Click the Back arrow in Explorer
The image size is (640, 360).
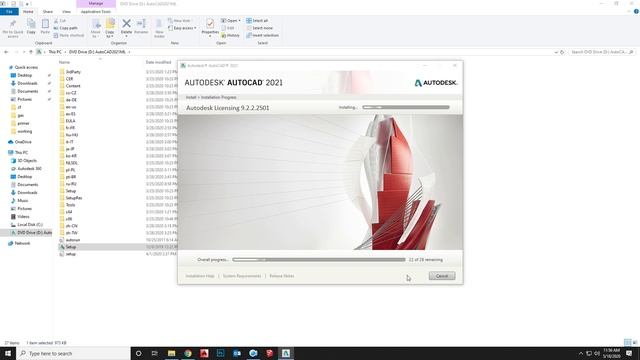pos(6,52)
